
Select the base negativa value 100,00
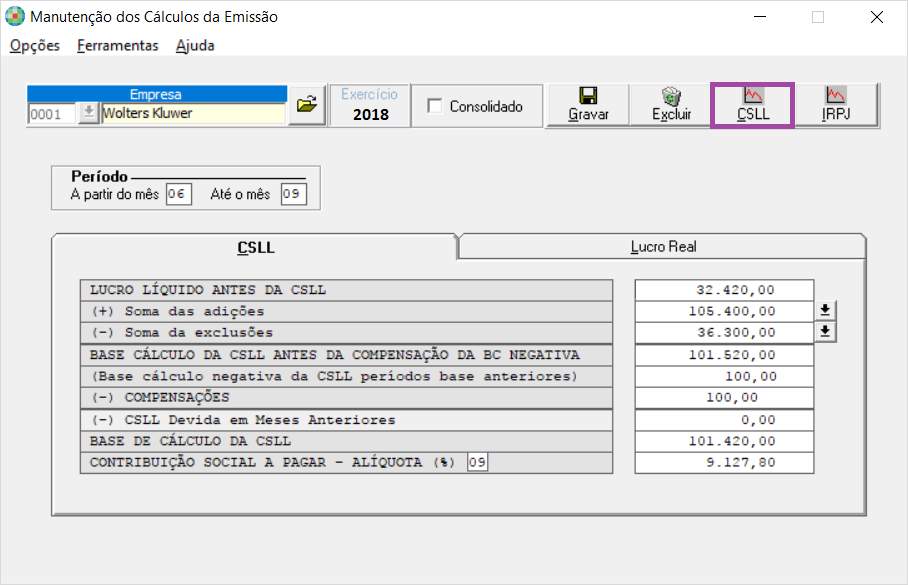click(x=724, y=376)
